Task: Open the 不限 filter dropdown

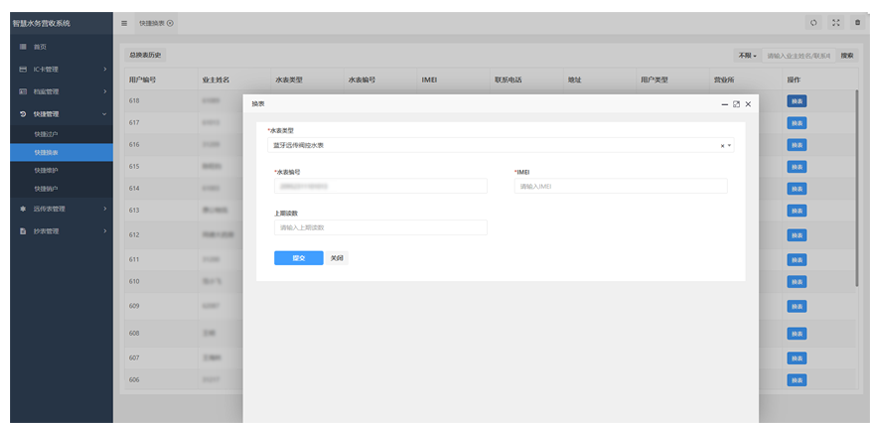Action: pyautogui.click(x=746, y=55)
